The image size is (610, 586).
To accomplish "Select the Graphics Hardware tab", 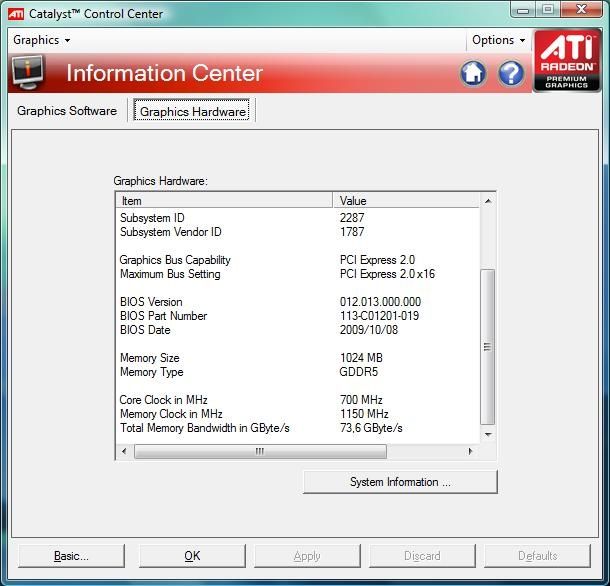I will 192,111.
